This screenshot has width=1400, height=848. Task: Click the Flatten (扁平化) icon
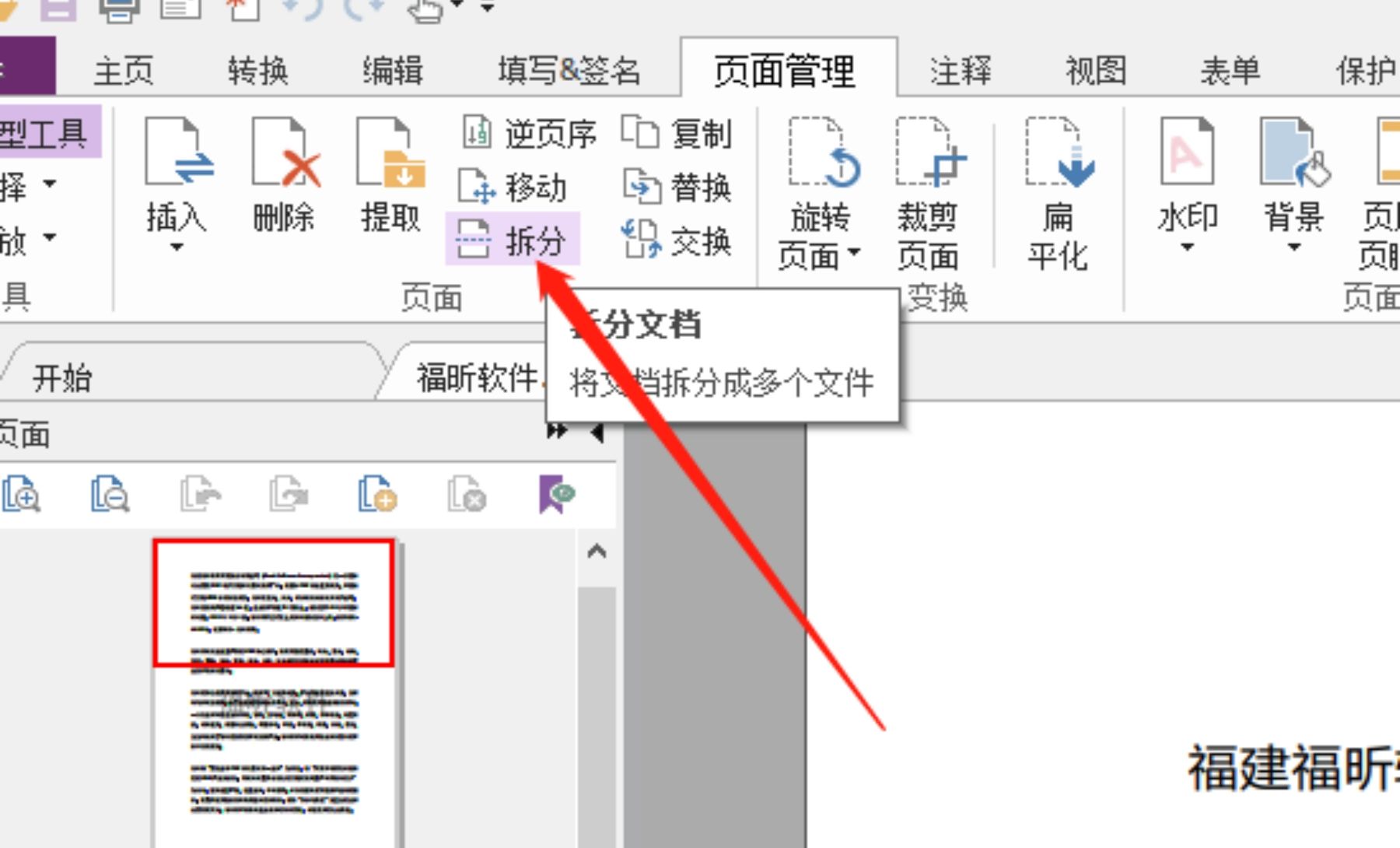(x=1059, y=187)
